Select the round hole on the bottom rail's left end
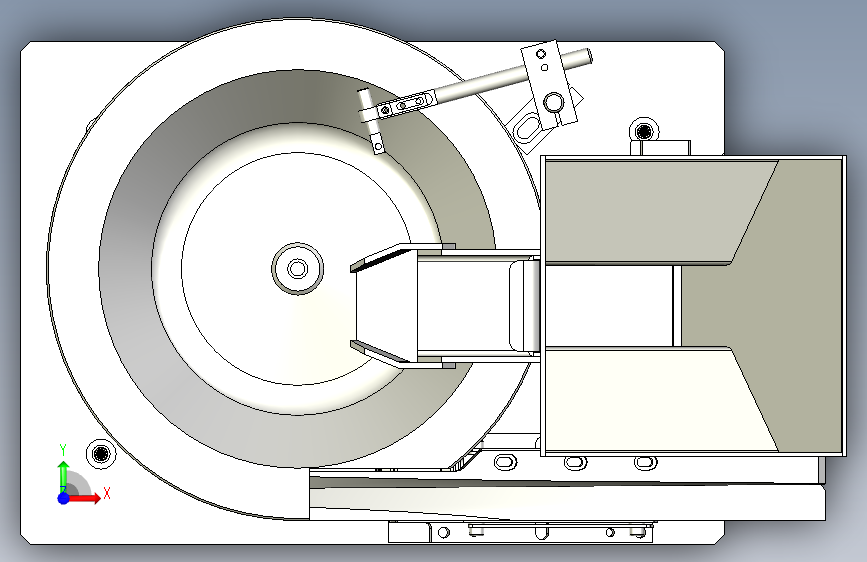Viewport: 867px width, 562px height. tap(443, 533)
